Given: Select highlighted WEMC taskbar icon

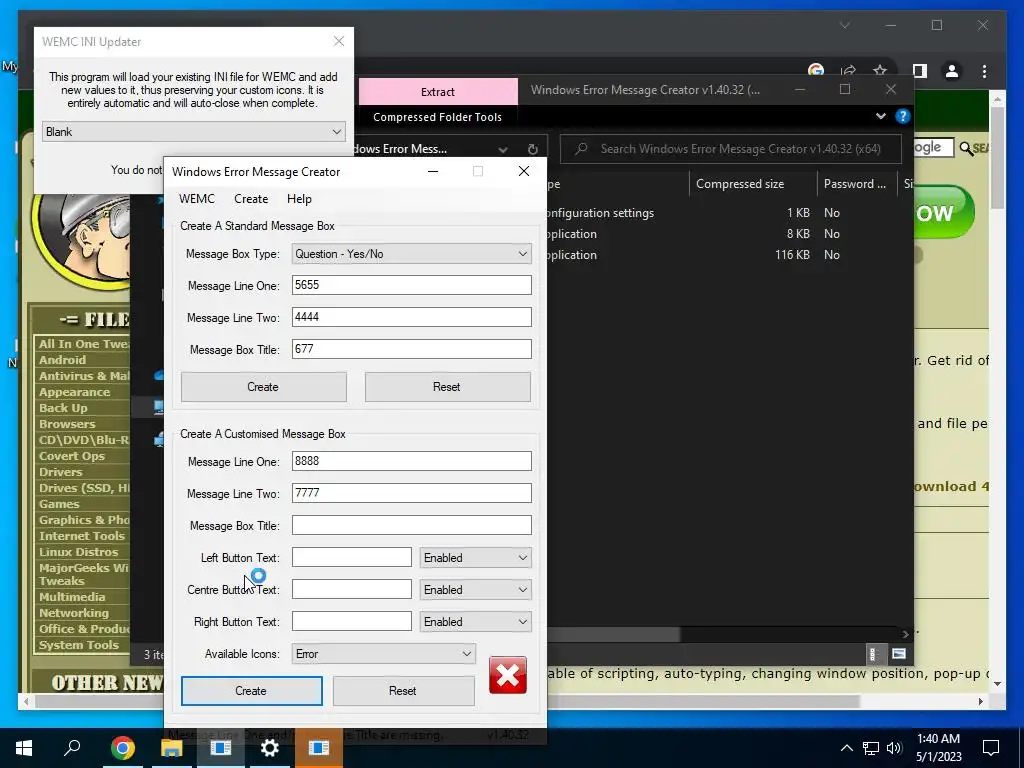Looking at the screenshot, I should tap(319, 747).
